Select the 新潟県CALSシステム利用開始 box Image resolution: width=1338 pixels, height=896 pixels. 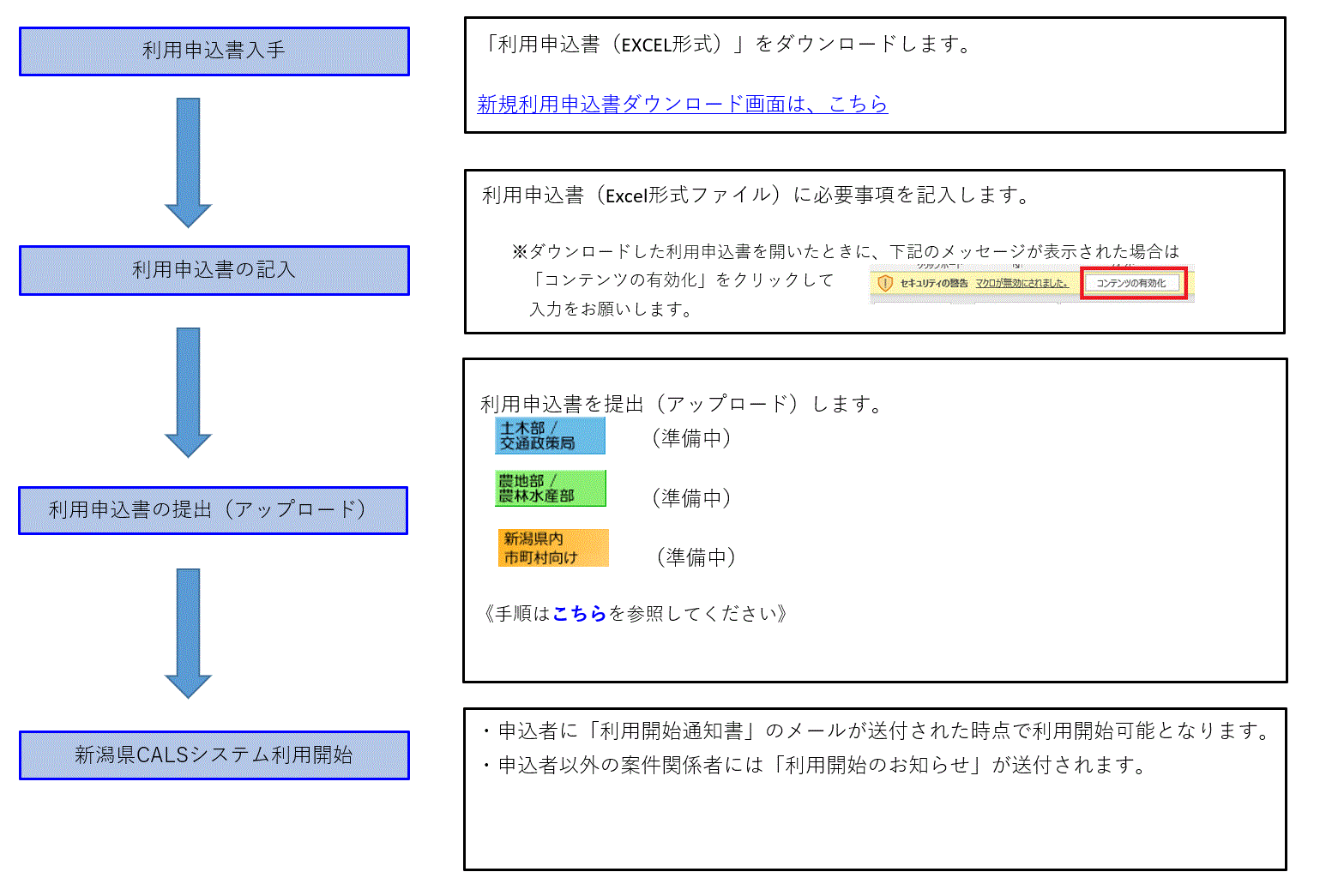click(214, 755)
